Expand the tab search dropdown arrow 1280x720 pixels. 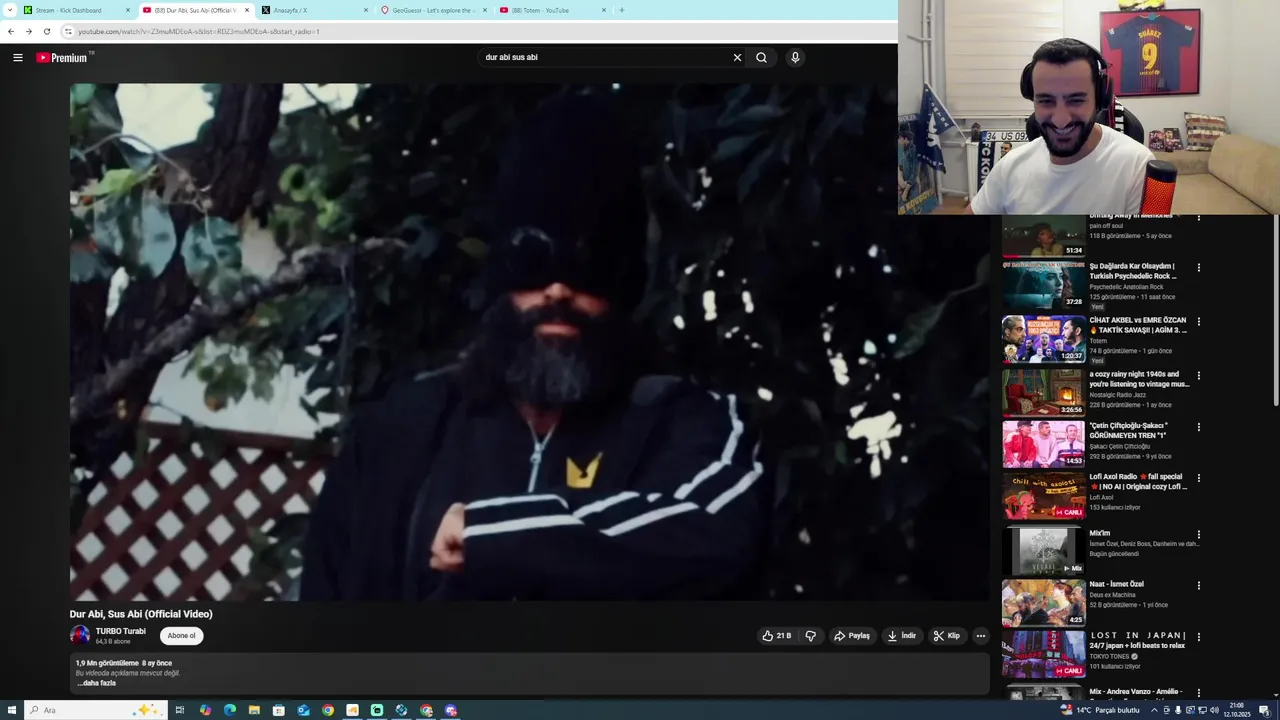coord(9,10)
